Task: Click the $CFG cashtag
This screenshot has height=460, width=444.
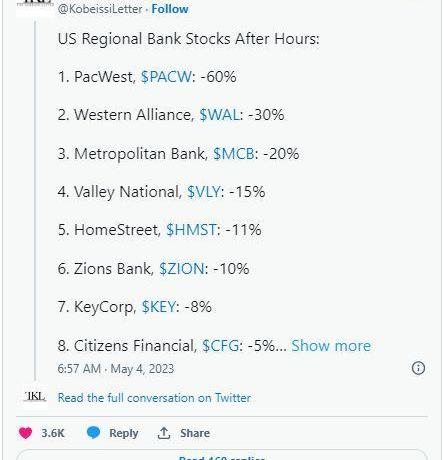Action: click(x=221, y=346)
